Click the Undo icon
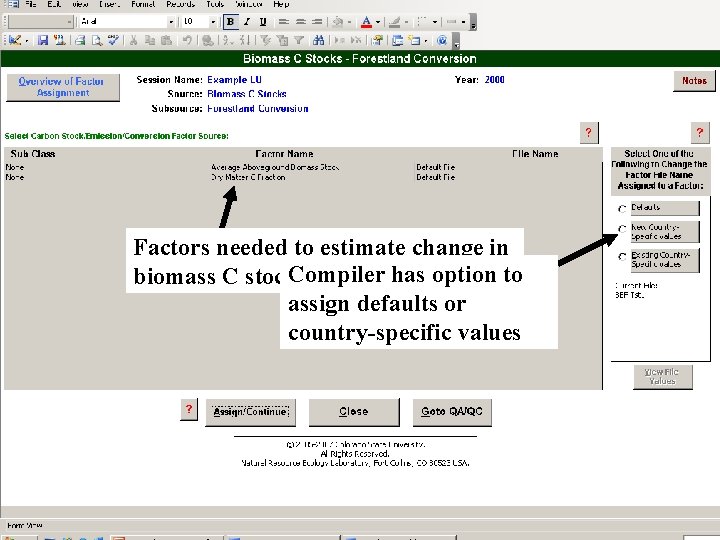This screenshot has height=540, width=720. pos(187,40)
